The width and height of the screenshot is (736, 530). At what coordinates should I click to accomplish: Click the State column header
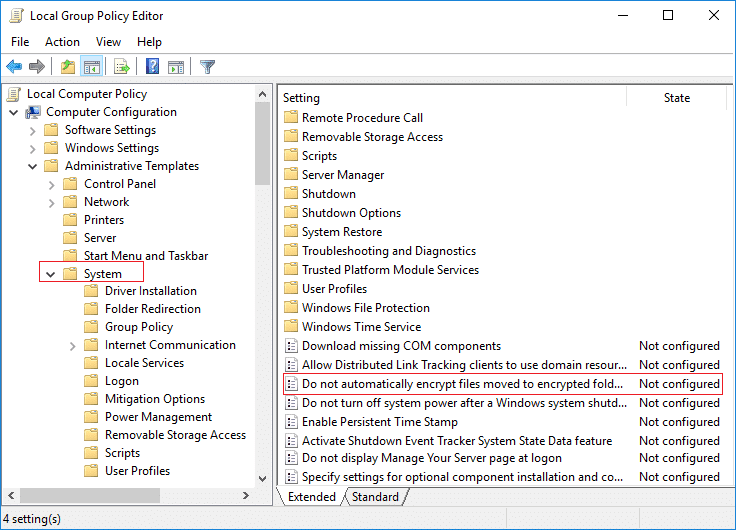tap(676, 98)
